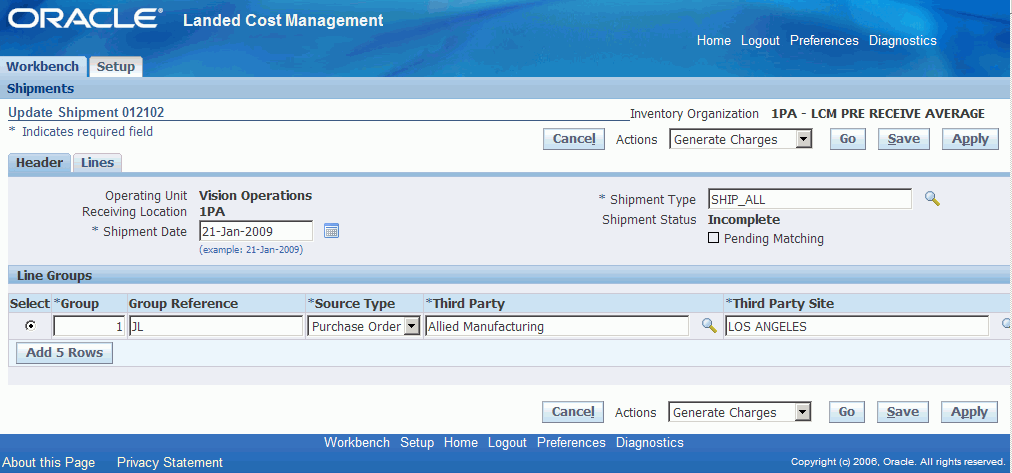Open the Home link in the header
Image resolution: width=1012 pixels, height=473 pixels.
[x=714, y=41]
